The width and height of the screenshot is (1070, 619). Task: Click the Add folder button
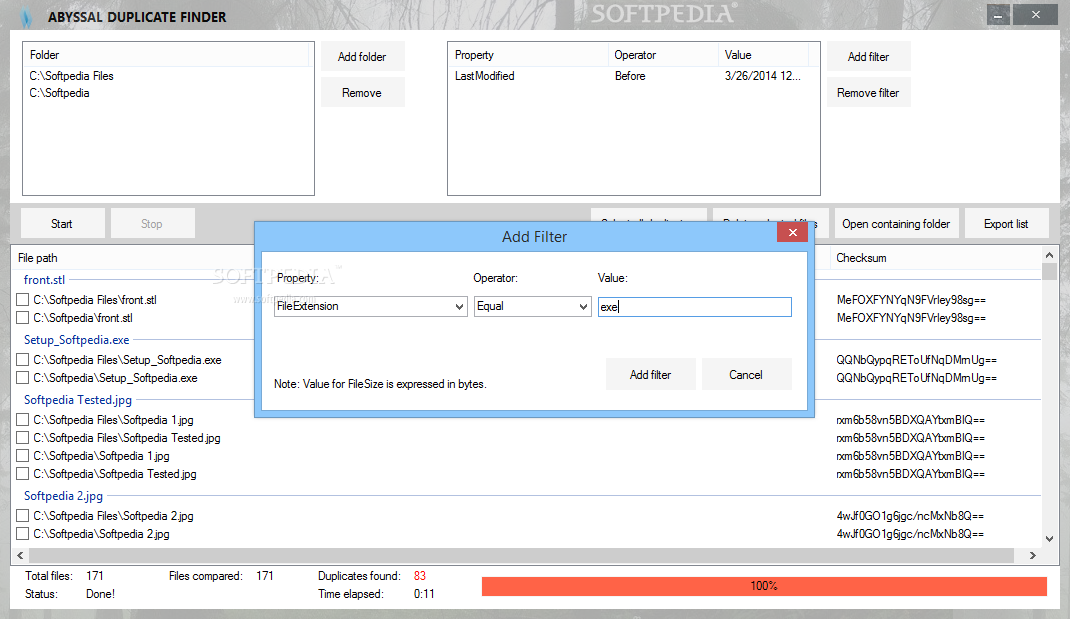click(362, 57)
